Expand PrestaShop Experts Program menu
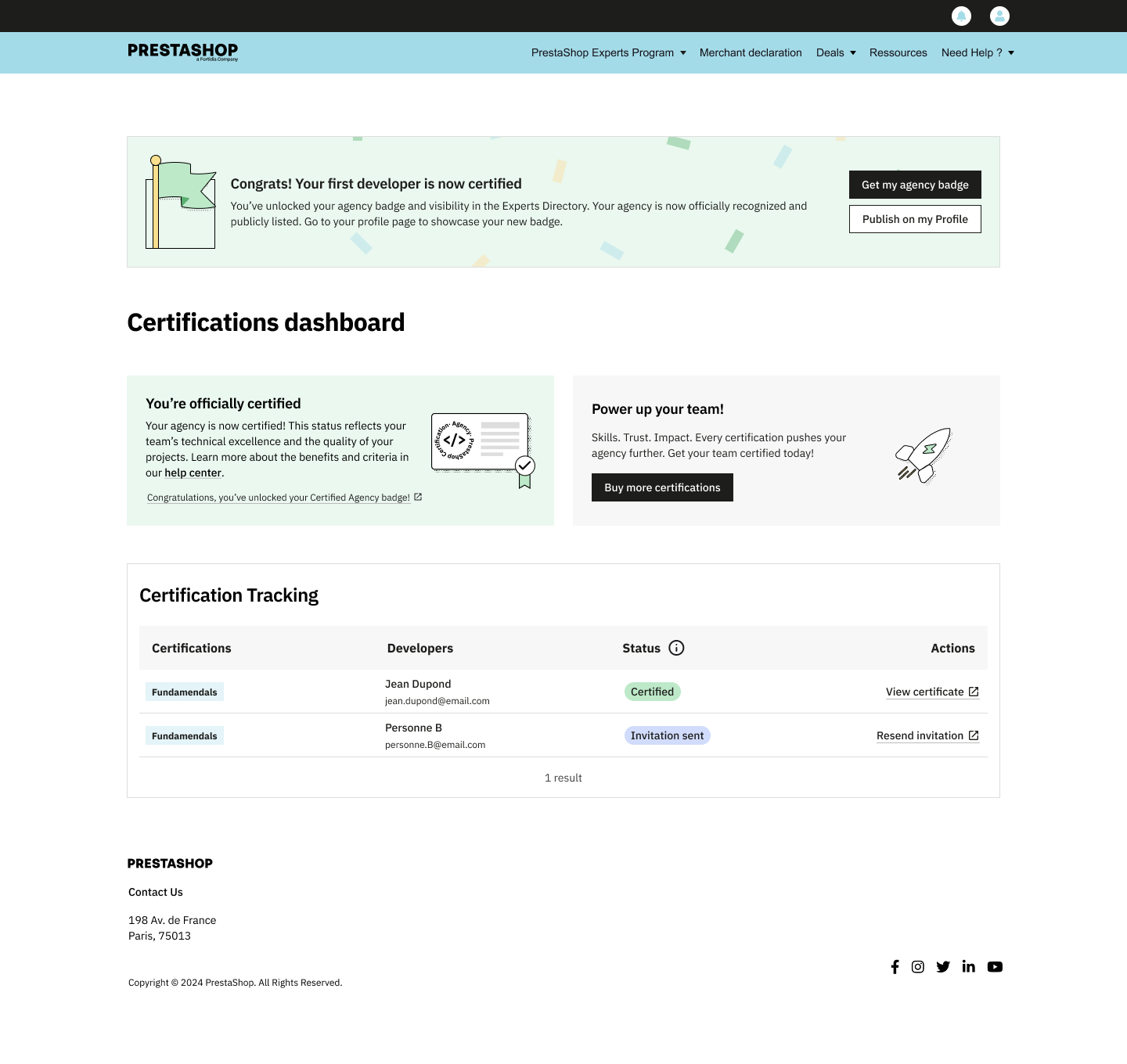 pyautogui.click(x=609, y=52)
